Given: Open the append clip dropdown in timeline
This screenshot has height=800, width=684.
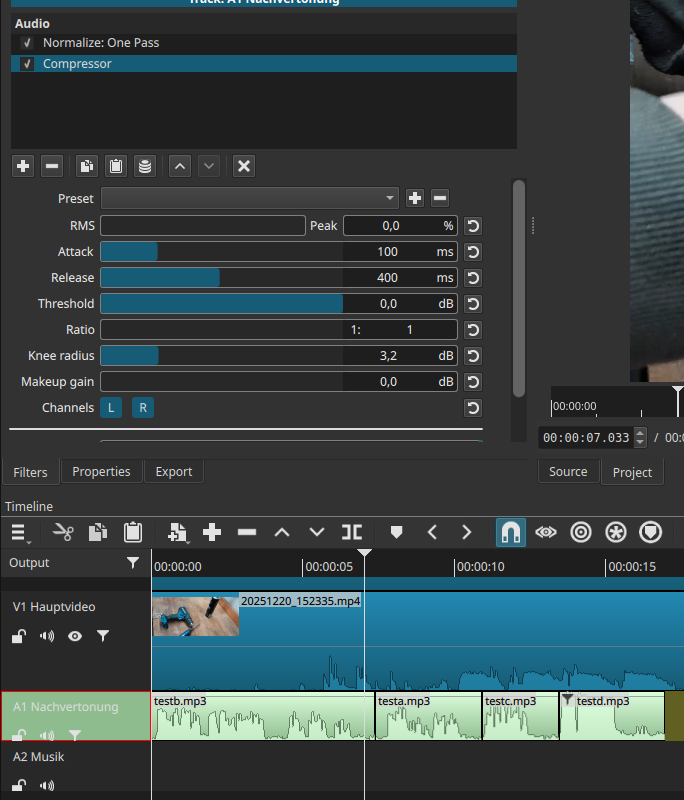Looking at the screenshot, I should pyautogui.click(x=178, y=532).
